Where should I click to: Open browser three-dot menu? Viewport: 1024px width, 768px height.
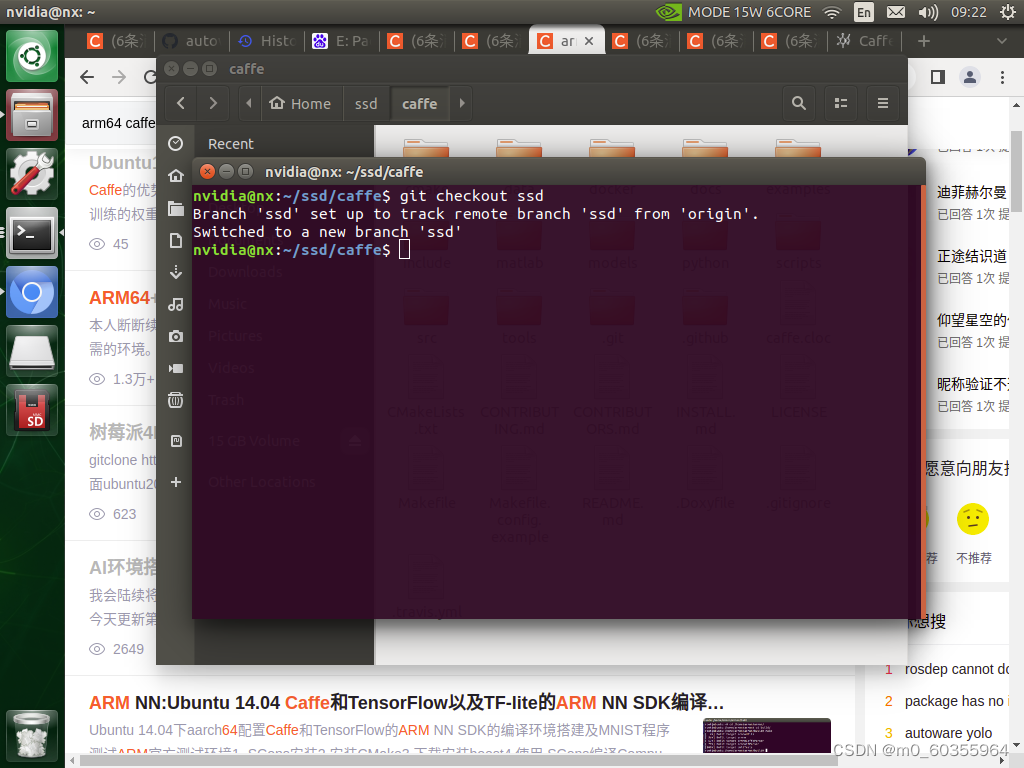[1002, 77]
